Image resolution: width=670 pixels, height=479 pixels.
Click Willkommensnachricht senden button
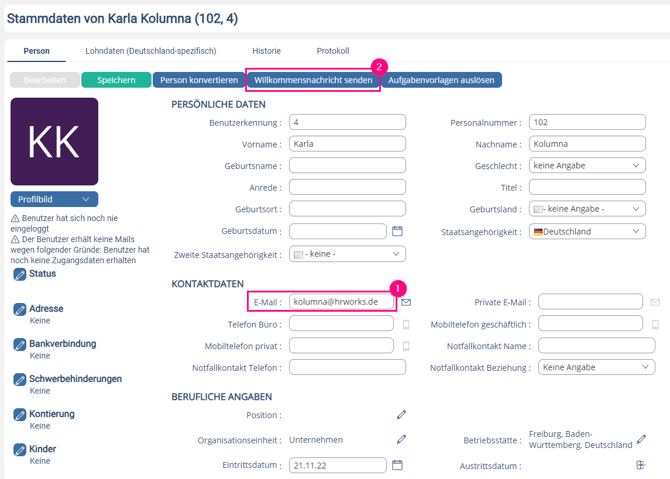point(313,80)
